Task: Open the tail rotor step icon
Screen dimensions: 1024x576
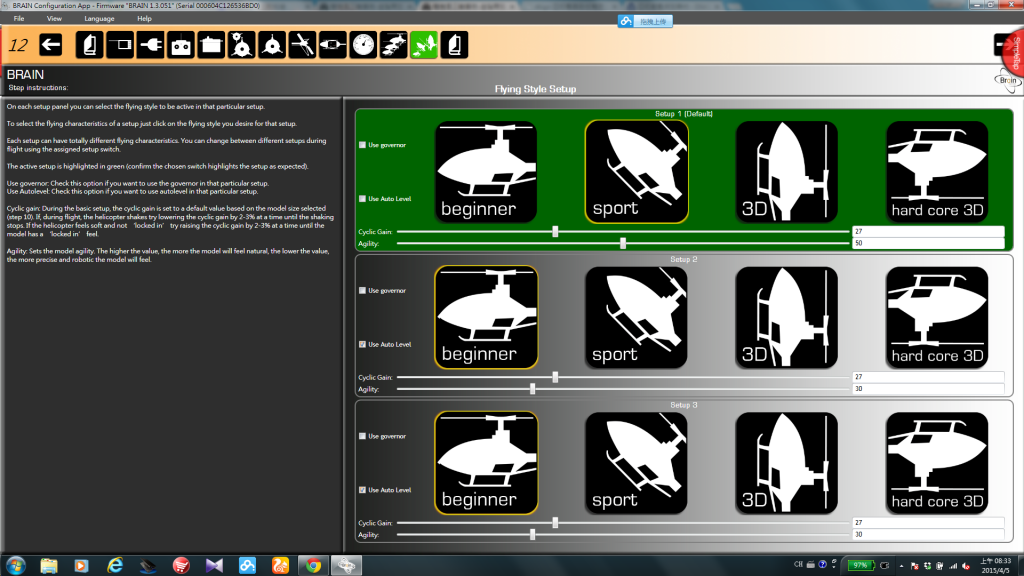Action: coord(332,45)
